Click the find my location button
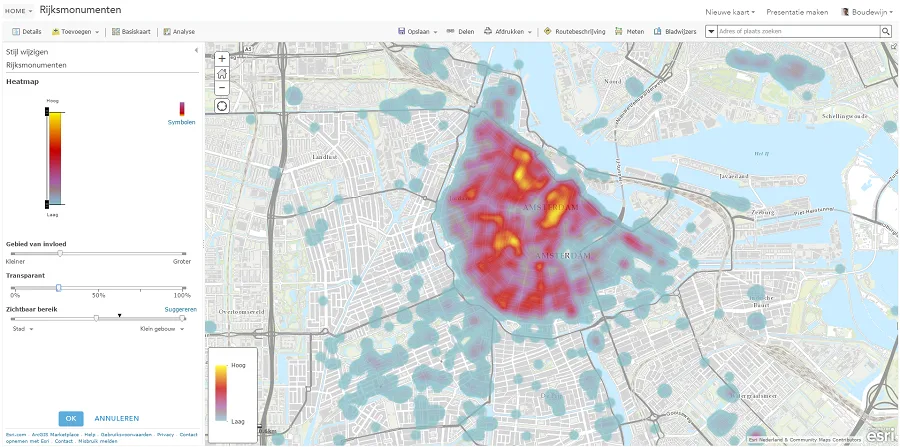The width and height of the screenshot is (900, 447). [x=221, y=106]
